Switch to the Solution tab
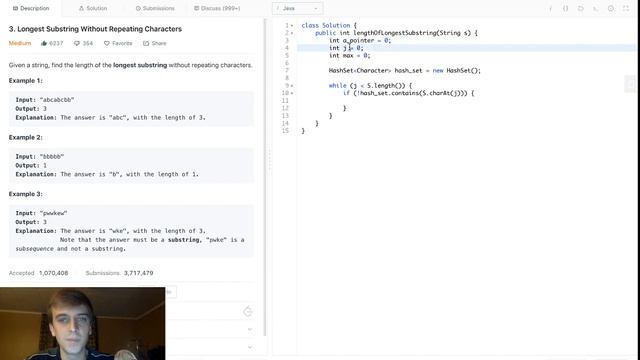This screenshot has width=640, height=360. tap(93, 8)
